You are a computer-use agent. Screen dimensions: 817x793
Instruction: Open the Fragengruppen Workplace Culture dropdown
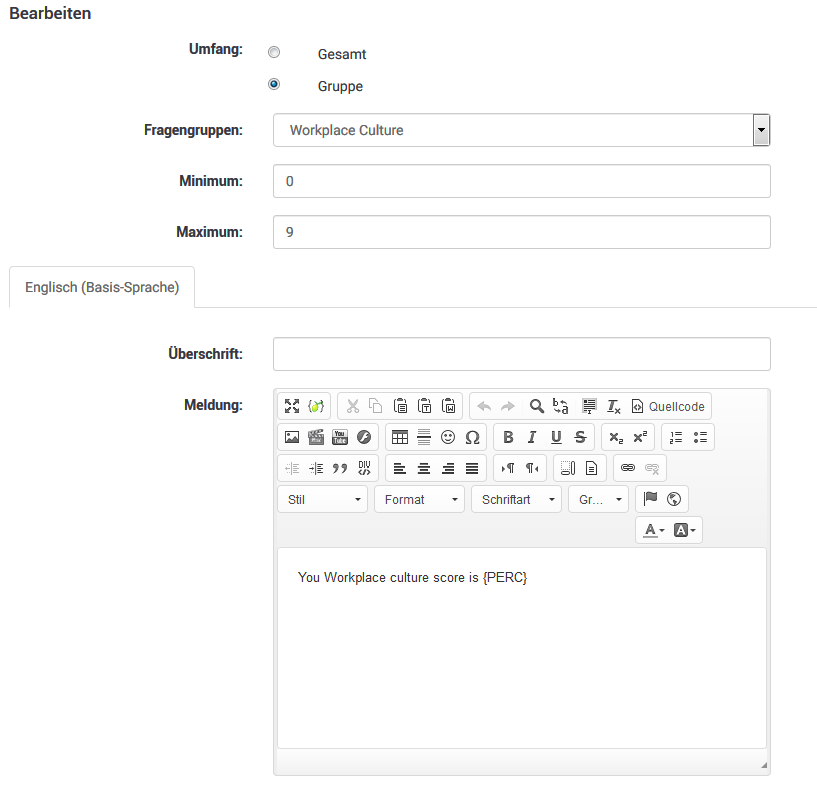click(522, 130)
